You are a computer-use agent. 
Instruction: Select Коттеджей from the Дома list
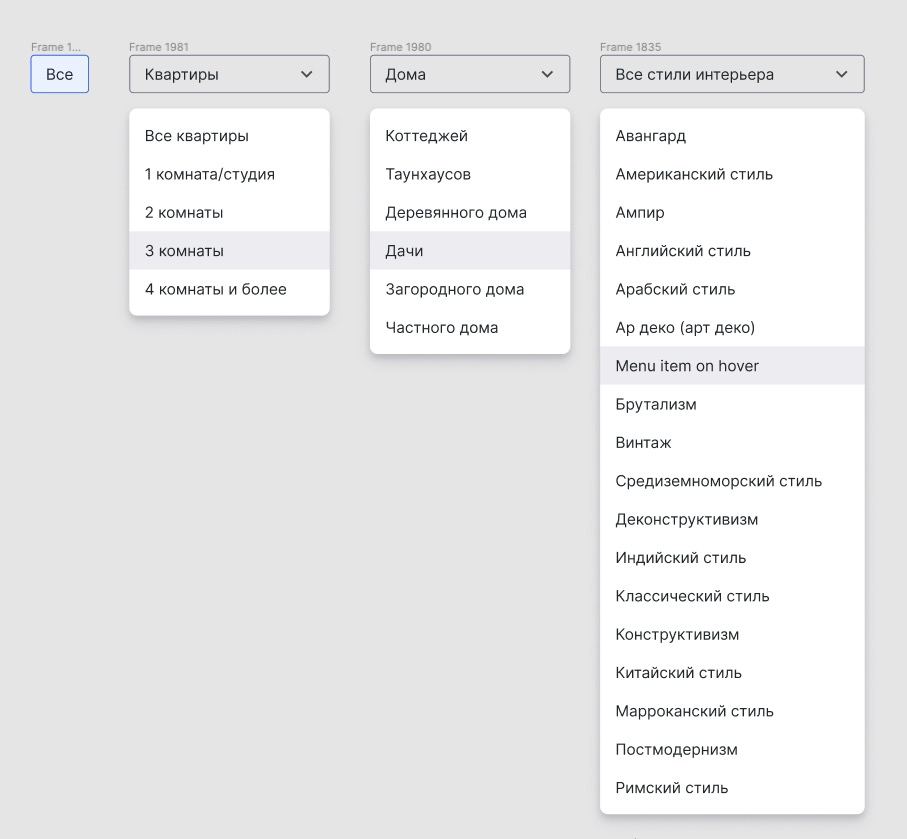pyautogui.click(x=470, y=136)
